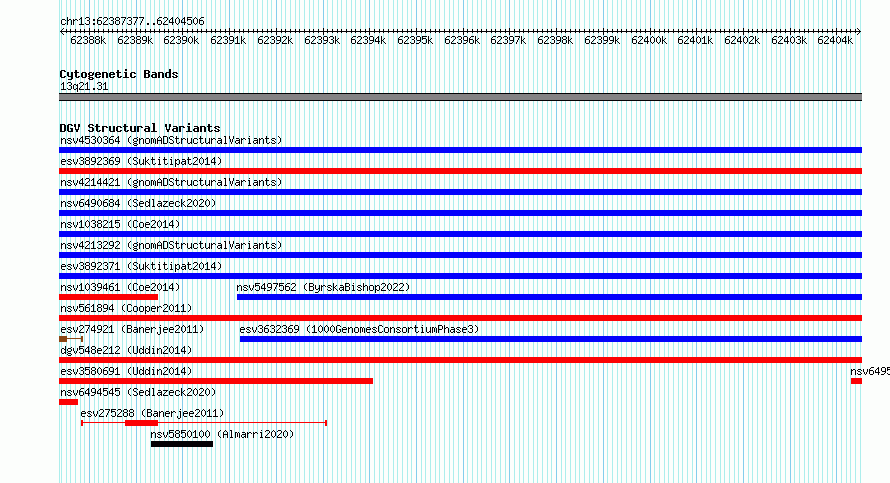Screen dimensions: 890x483
Task: Open nsv561894 (Cooper2011) variant label
Action: coord(126,308)
